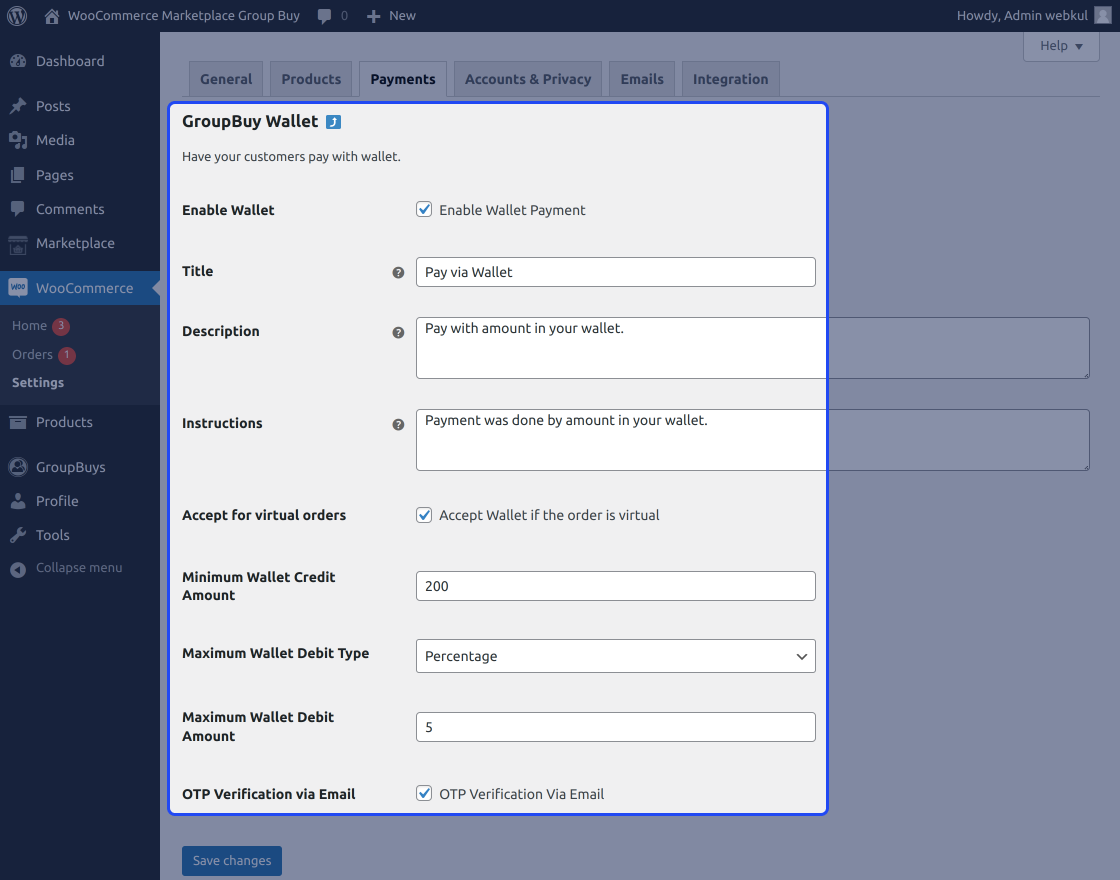Screen dimensions: 1120x880
Task: Click the Marketplace store icon
Action: 18,244
